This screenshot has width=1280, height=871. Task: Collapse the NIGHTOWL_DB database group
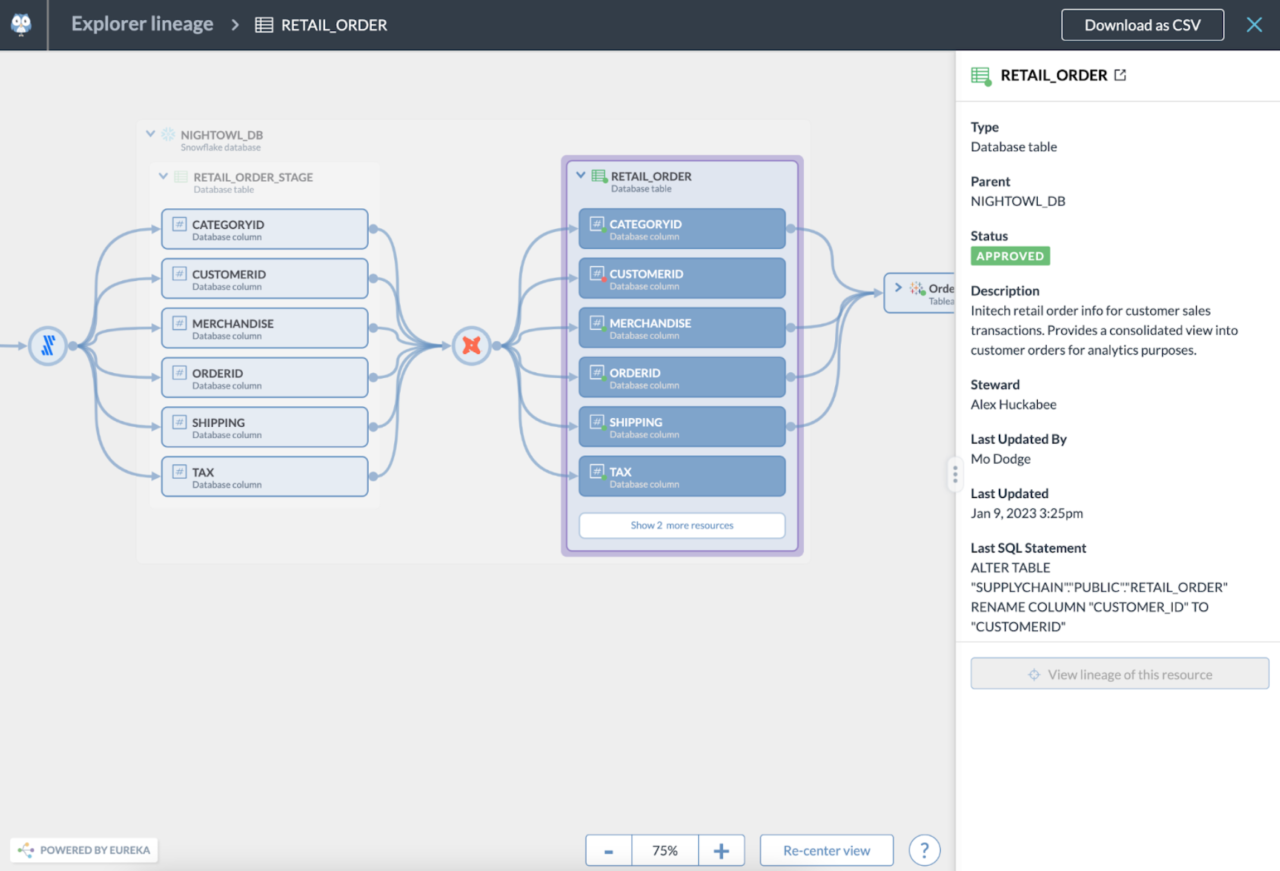pos(151,134)
